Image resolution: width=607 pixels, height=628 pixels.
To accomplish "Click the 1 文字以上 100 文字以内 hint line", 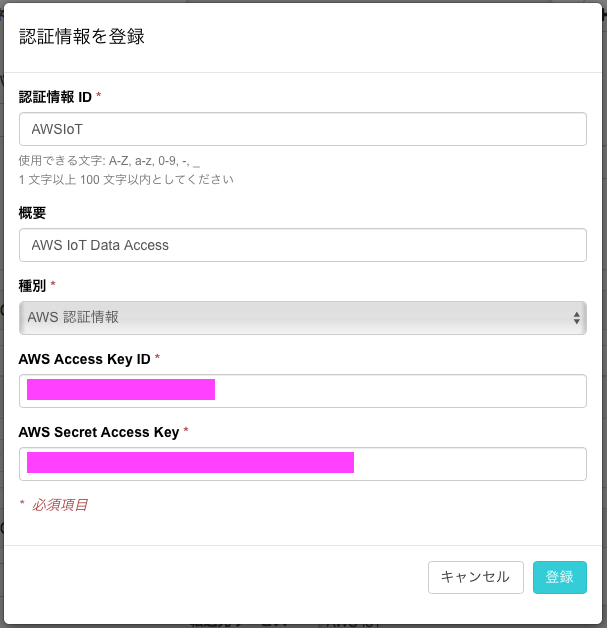I will pyautogui.click(x=126, y=179).
